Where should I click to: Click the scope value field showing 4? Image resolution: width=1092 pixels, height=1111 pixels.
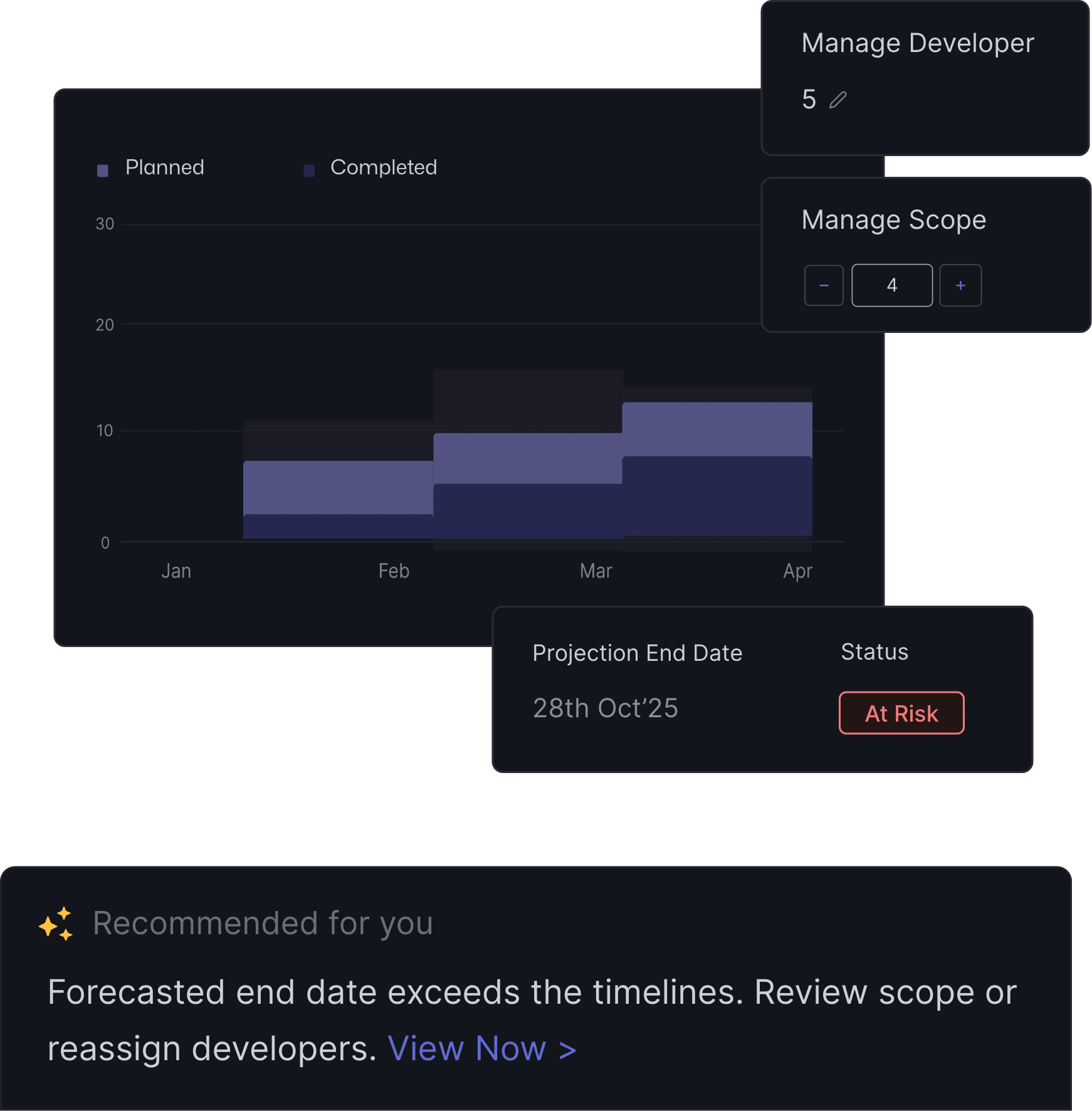[x=891, y=286]
